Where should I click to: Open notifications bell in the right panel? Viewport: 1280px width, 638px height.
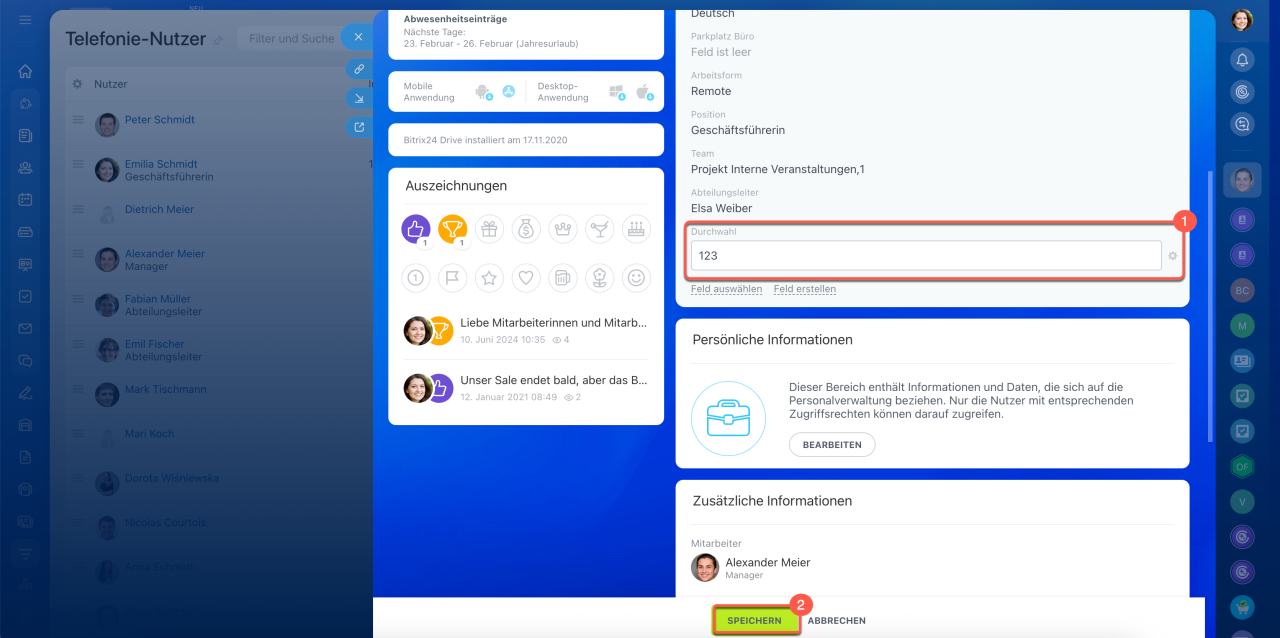pyautogui.click(x=1242, y=60)
